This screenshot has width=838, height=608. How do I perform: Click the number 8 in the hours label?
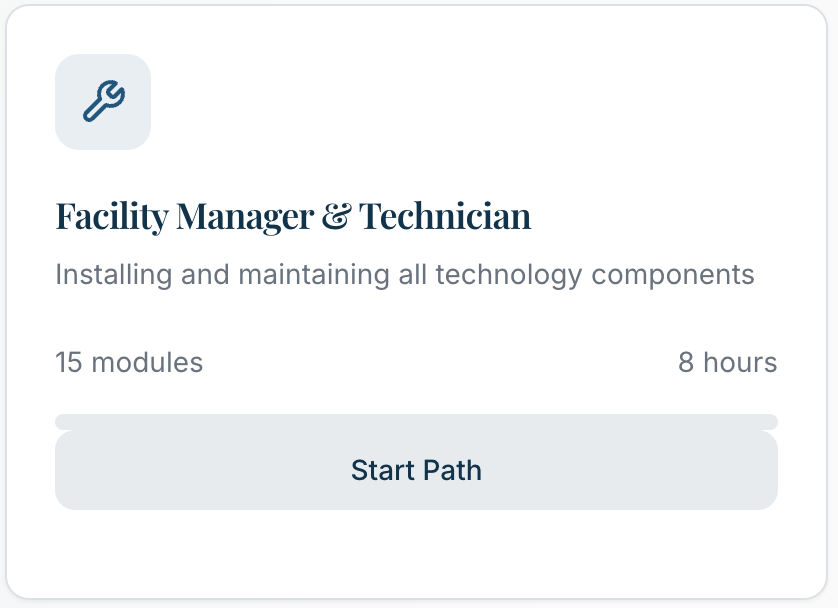(686, 362)
